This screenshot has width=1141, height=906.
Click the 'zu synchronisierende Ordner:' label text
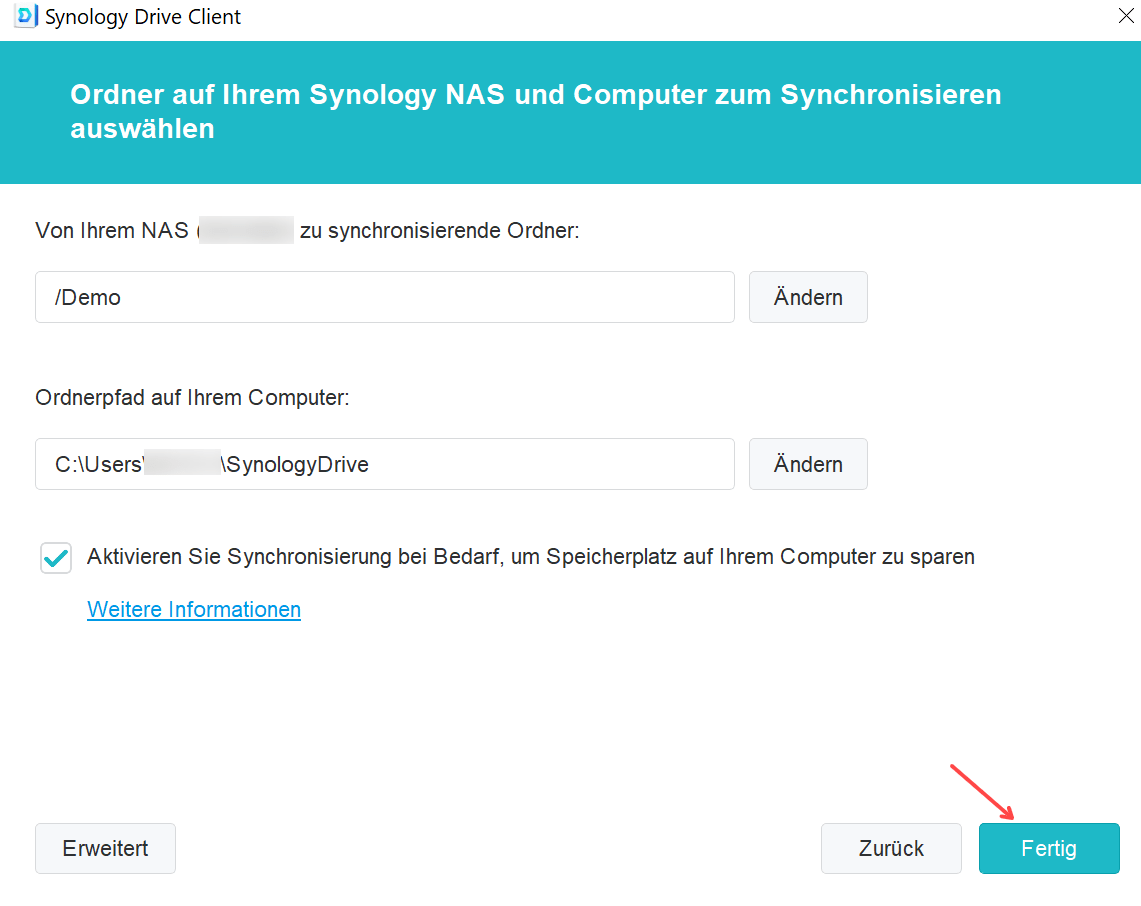[x=440, y=231]
